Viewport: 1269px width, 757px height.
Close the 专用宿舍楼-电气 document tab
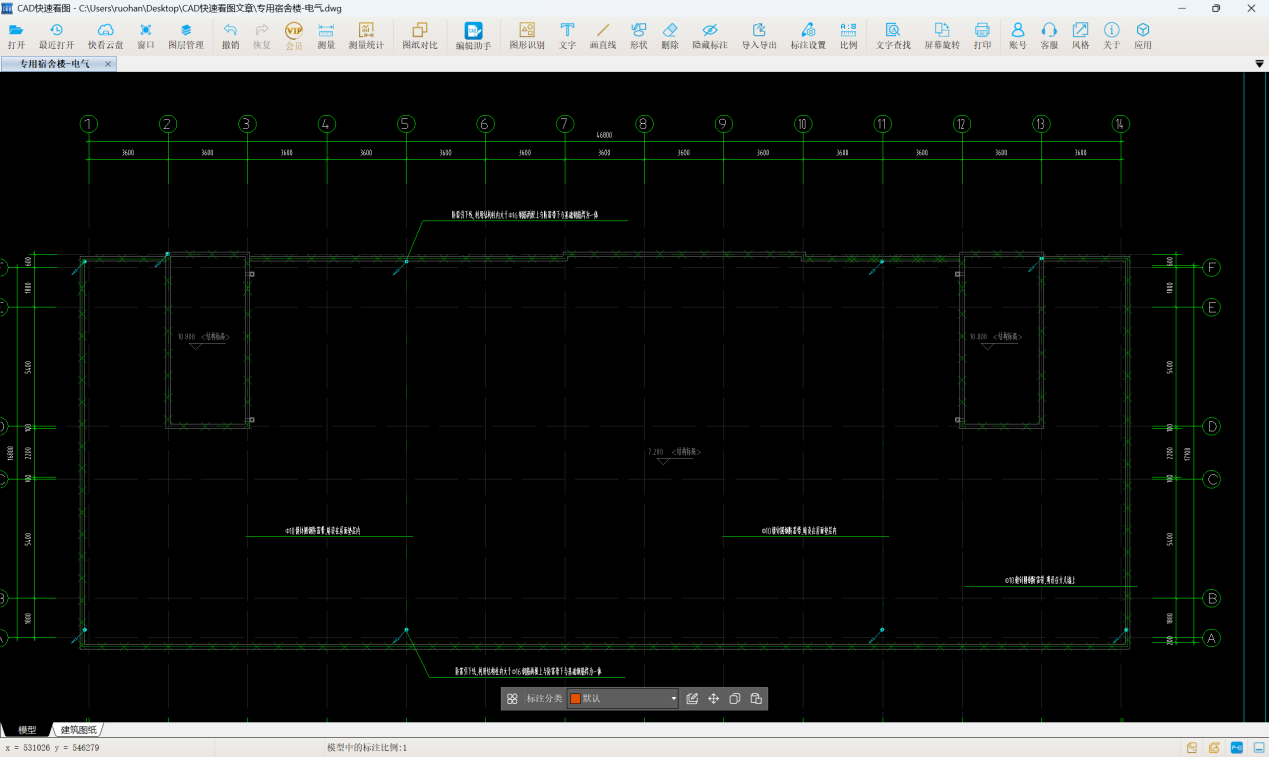(108, 64)
